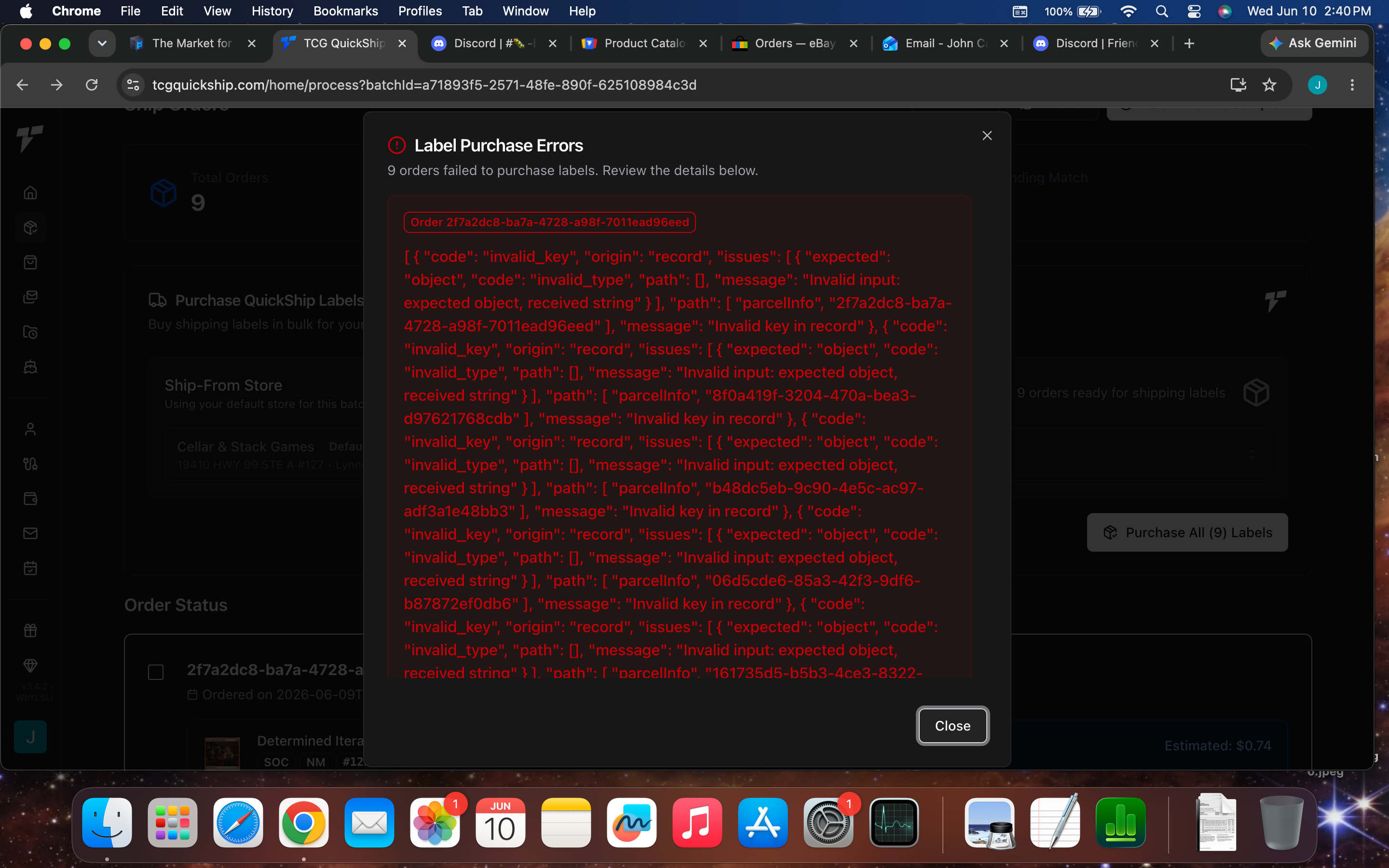Open the stacked mail sidebar icon
The height and width of the screenshot is (868, 1389).
[x=30, y=297]
